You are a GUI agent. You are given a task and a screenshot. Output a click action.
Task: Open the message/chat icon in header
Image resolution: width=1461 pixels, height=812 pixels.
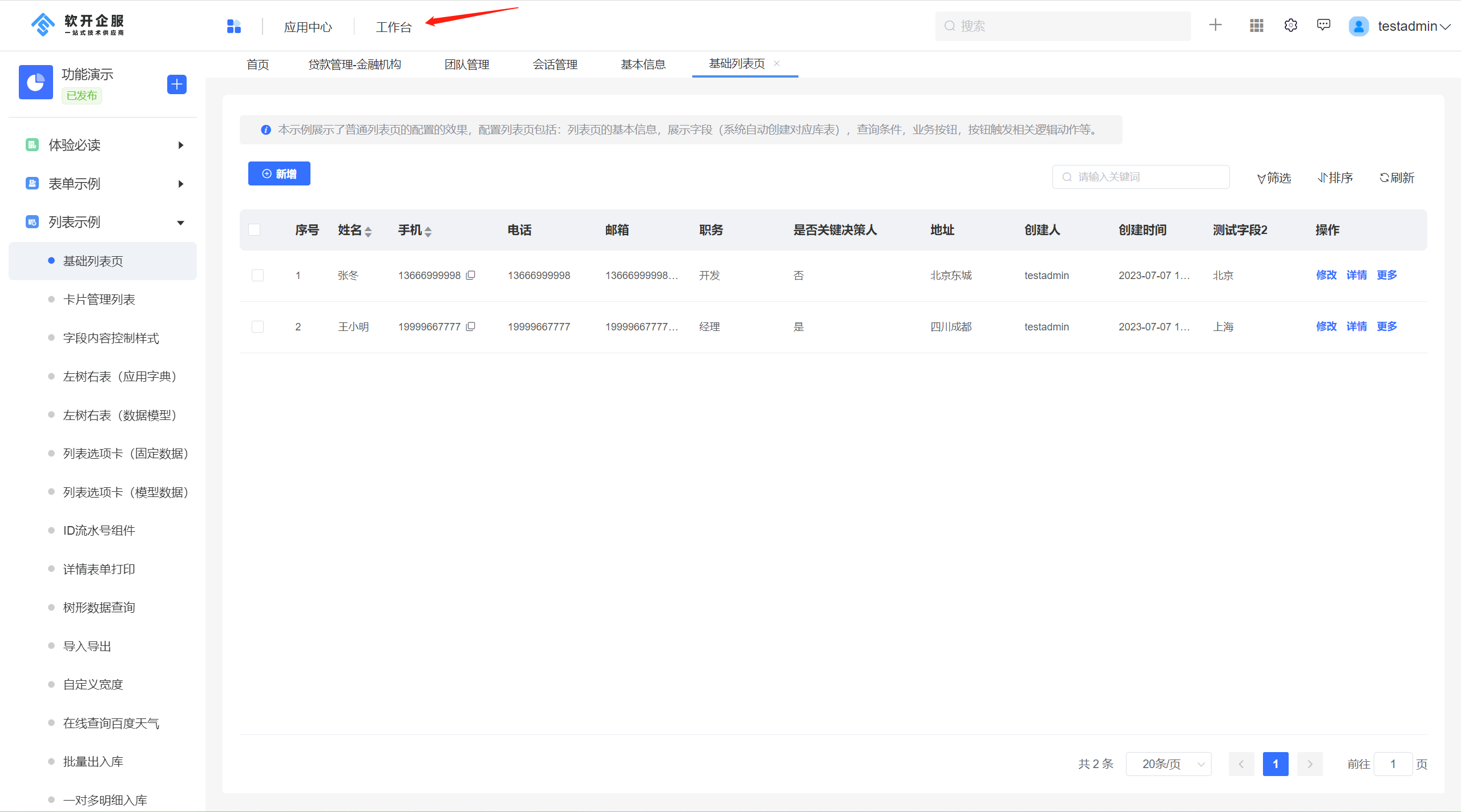pos(1323,25)
